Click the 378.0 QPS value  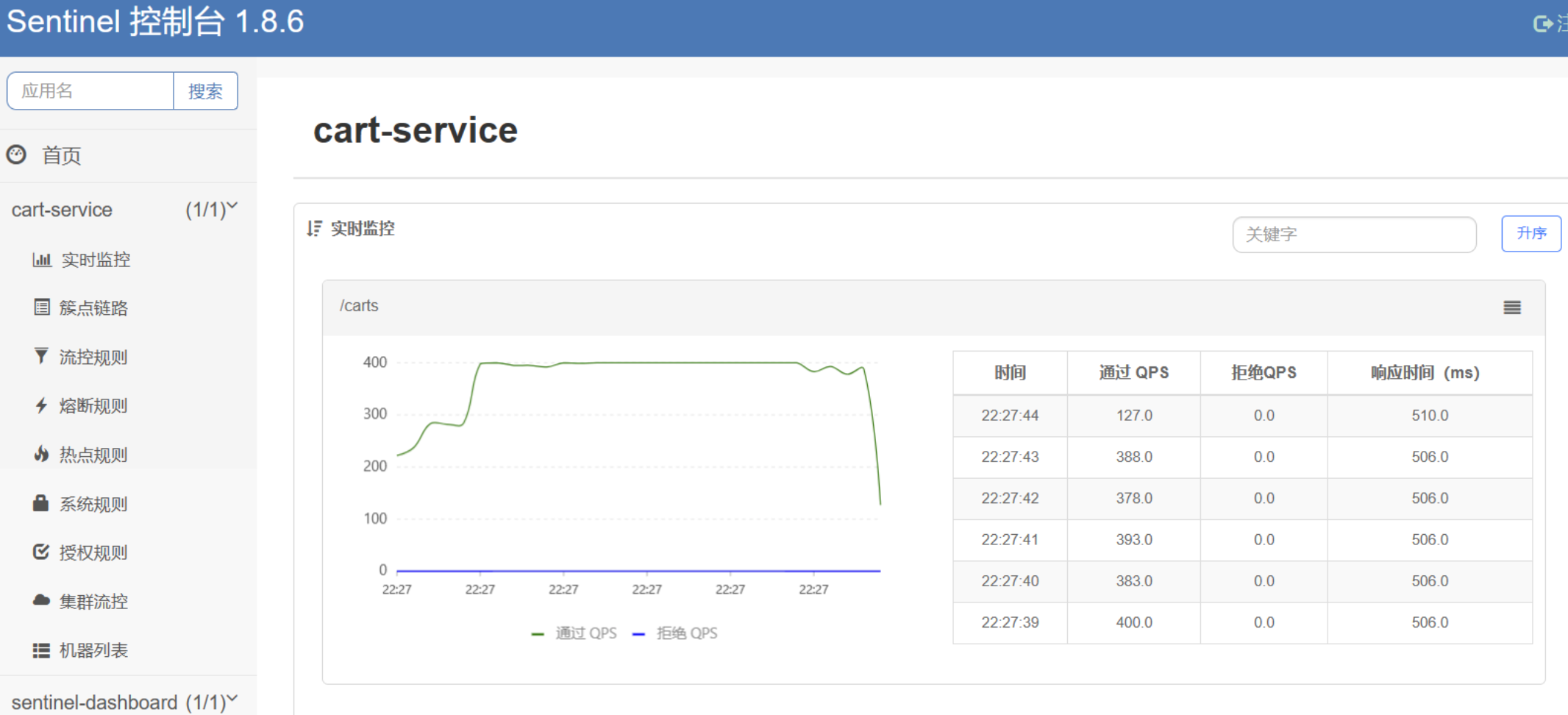(1134, 498)
